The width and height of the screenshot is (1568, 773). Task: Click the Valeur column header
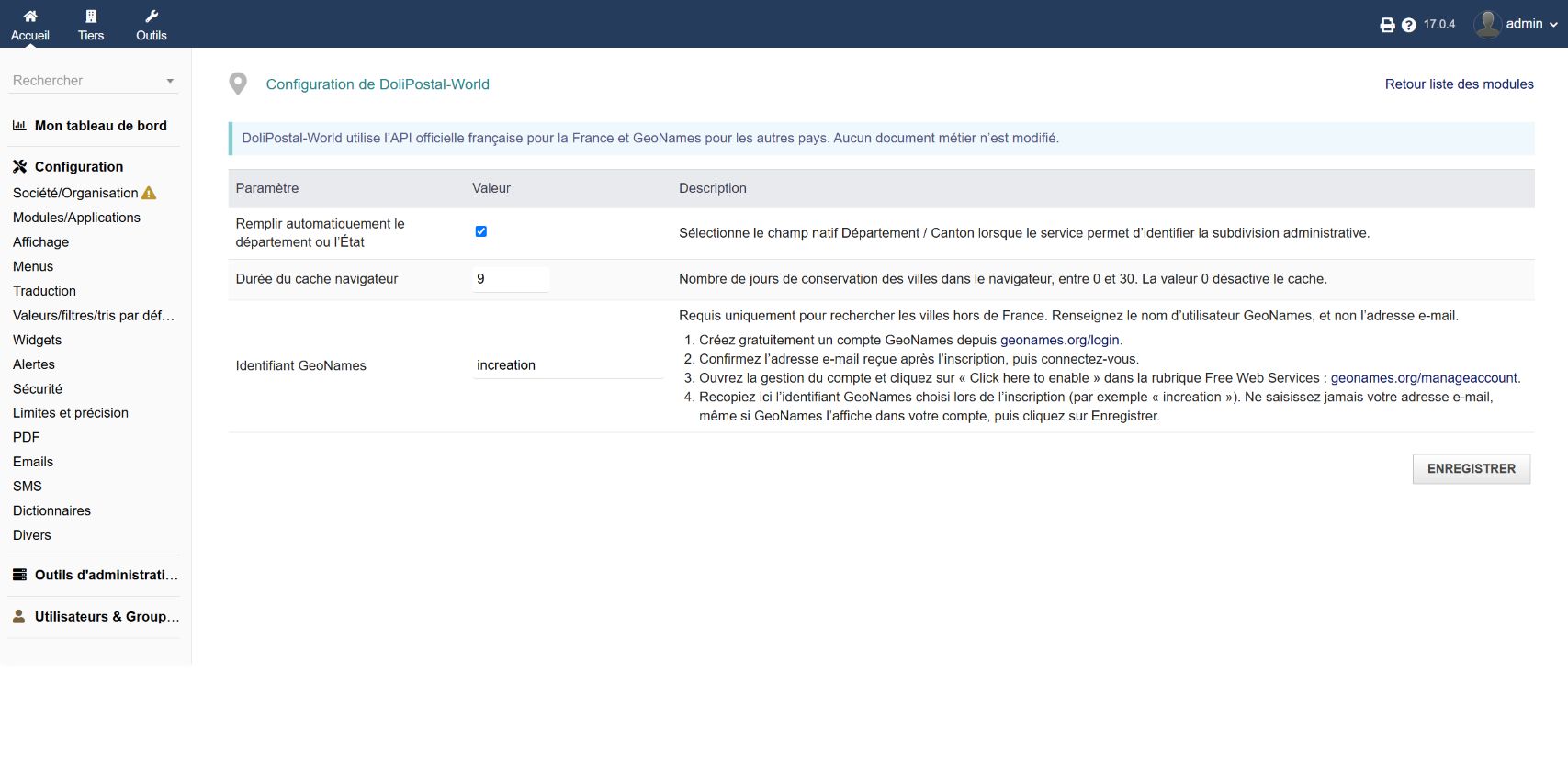click(491, 188)
